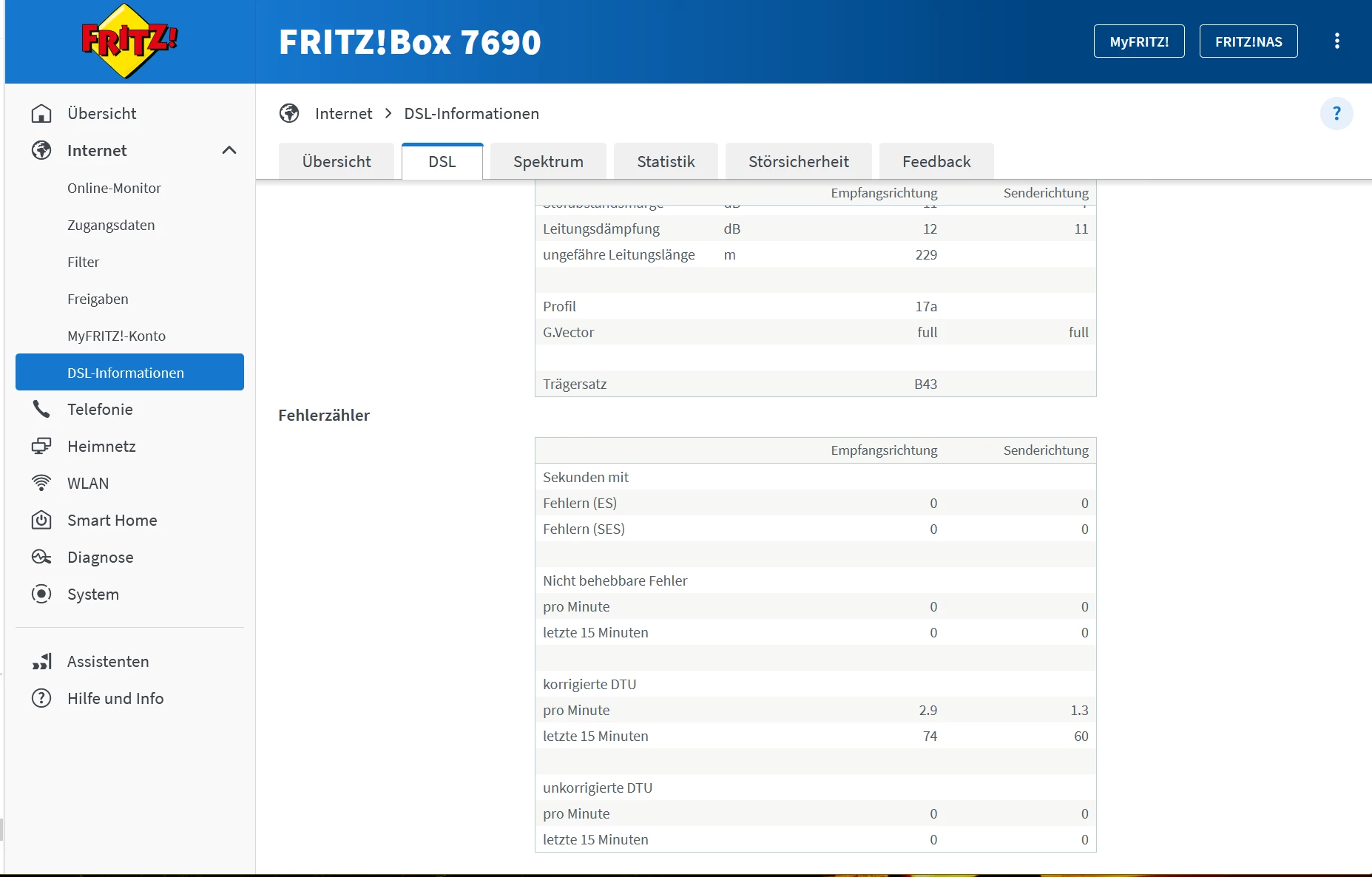The height and width of the screenshot is (877, 1372).
Task: Open the help question mark button
Action: [x=1336, y=113]
